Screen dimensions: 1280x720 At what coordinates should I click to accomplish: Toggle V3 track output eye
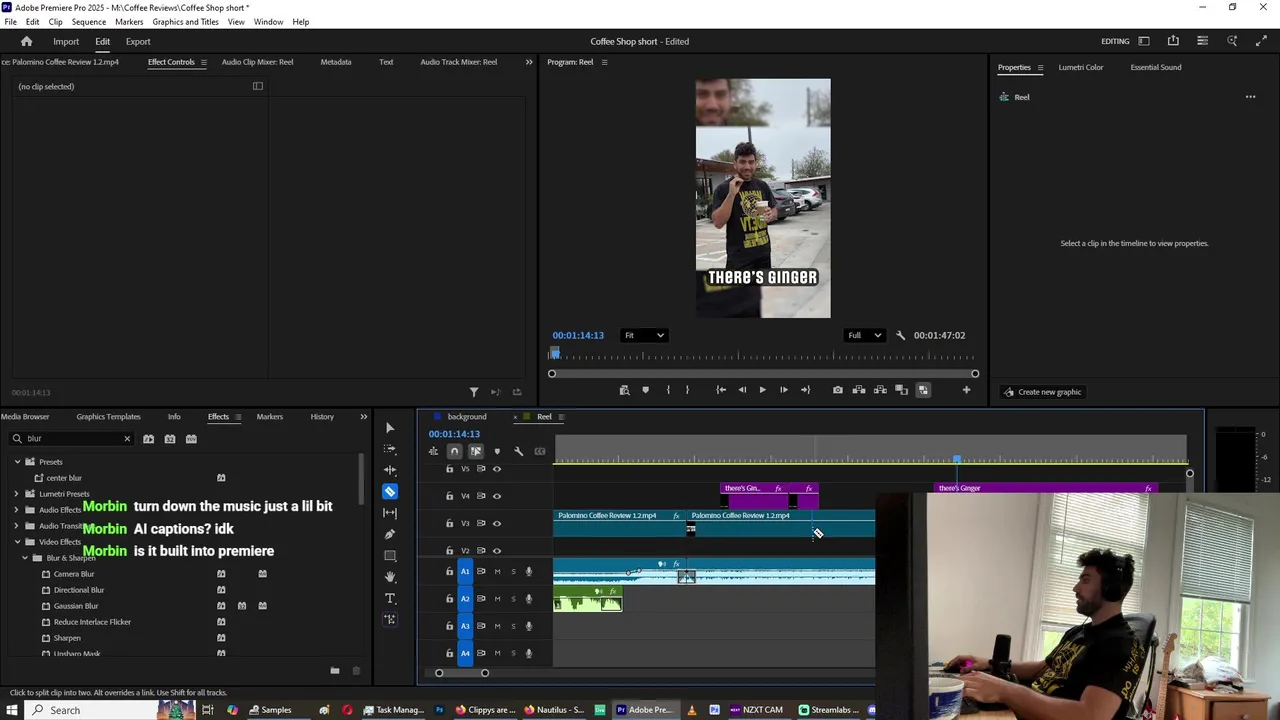point(497,523)
